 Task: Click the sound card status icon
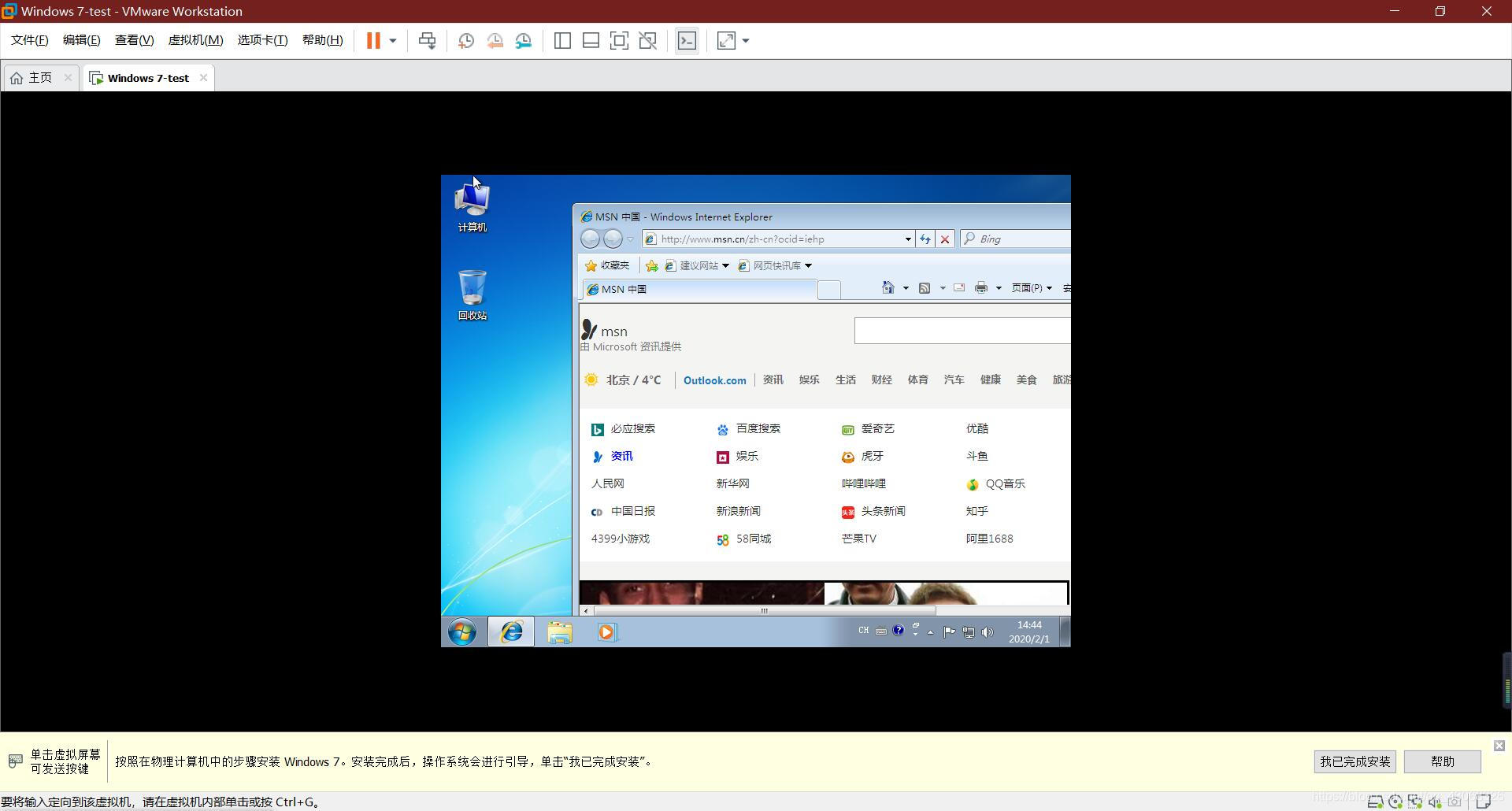coord(1435,802)
